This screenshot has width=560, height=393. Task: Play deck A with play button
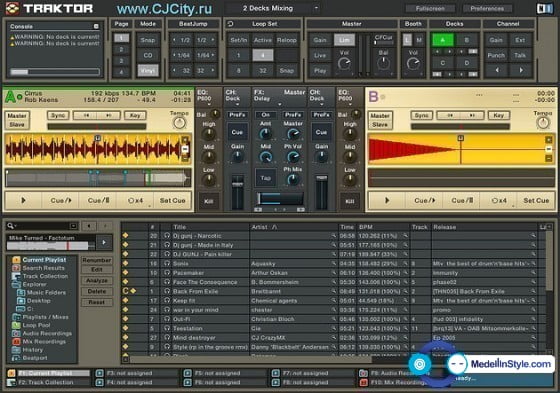(23, 200)
